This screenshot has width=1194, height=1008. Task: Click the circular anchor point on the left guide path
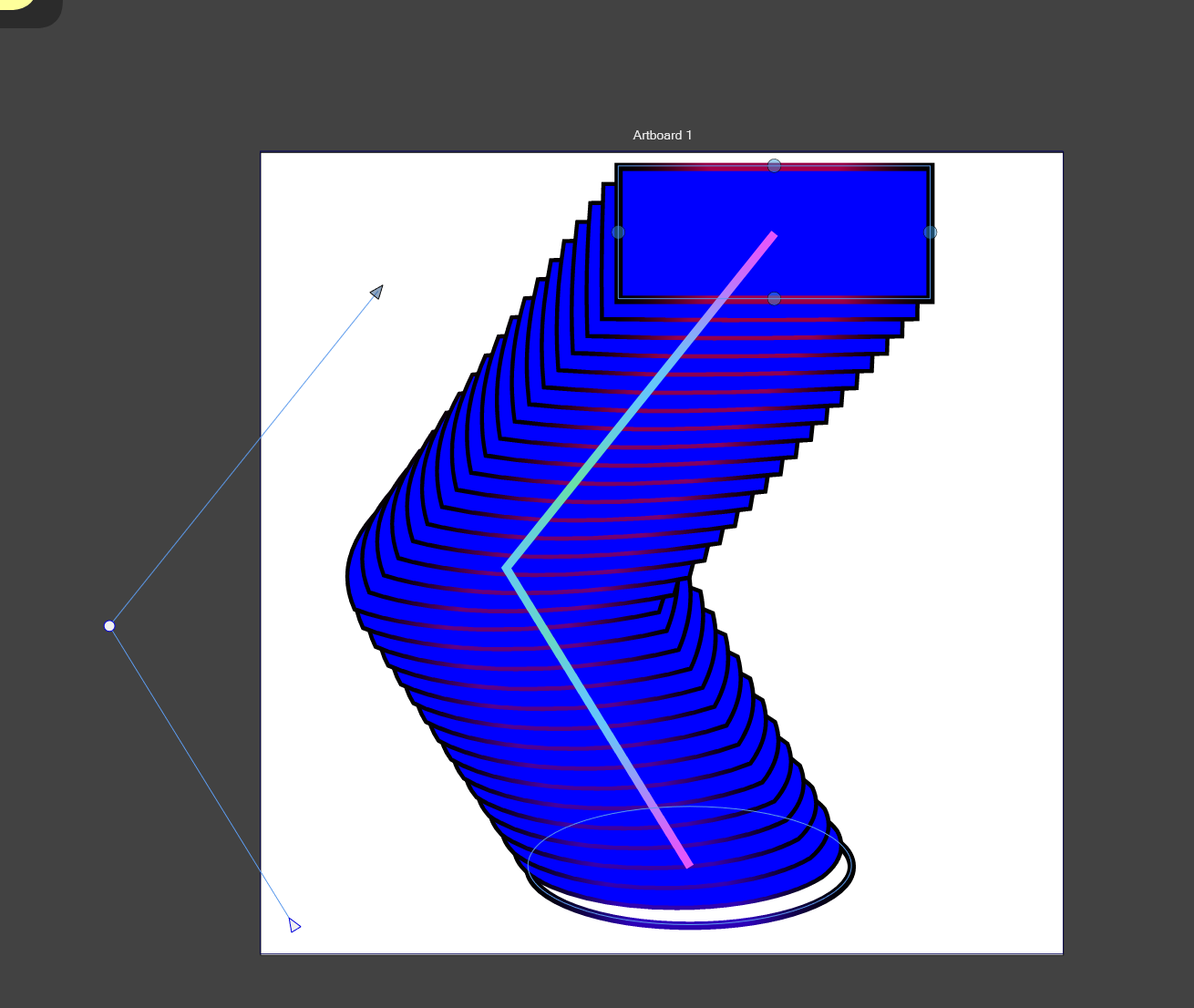[x=109, y=625]
